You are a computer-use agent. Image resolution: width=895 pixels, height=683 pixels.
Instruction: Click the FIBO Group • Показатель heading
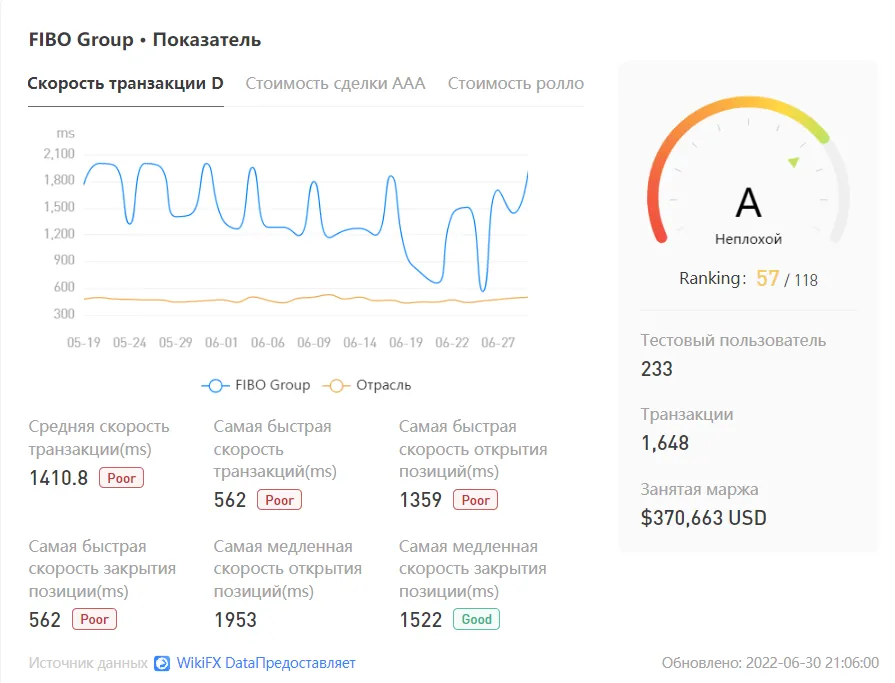click(145, 40)
